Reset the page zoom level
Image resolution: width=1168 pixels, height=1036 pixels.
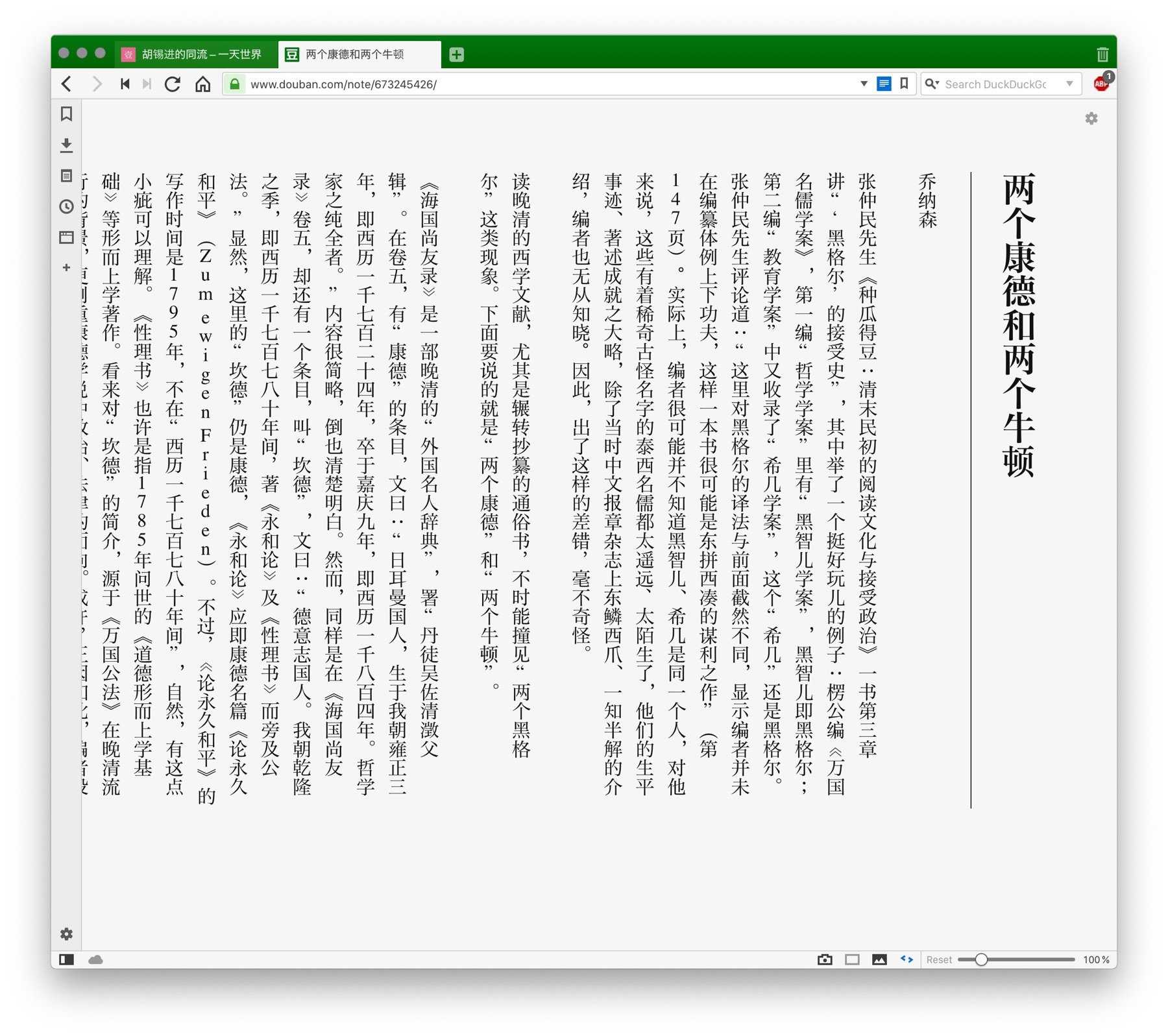939,959
